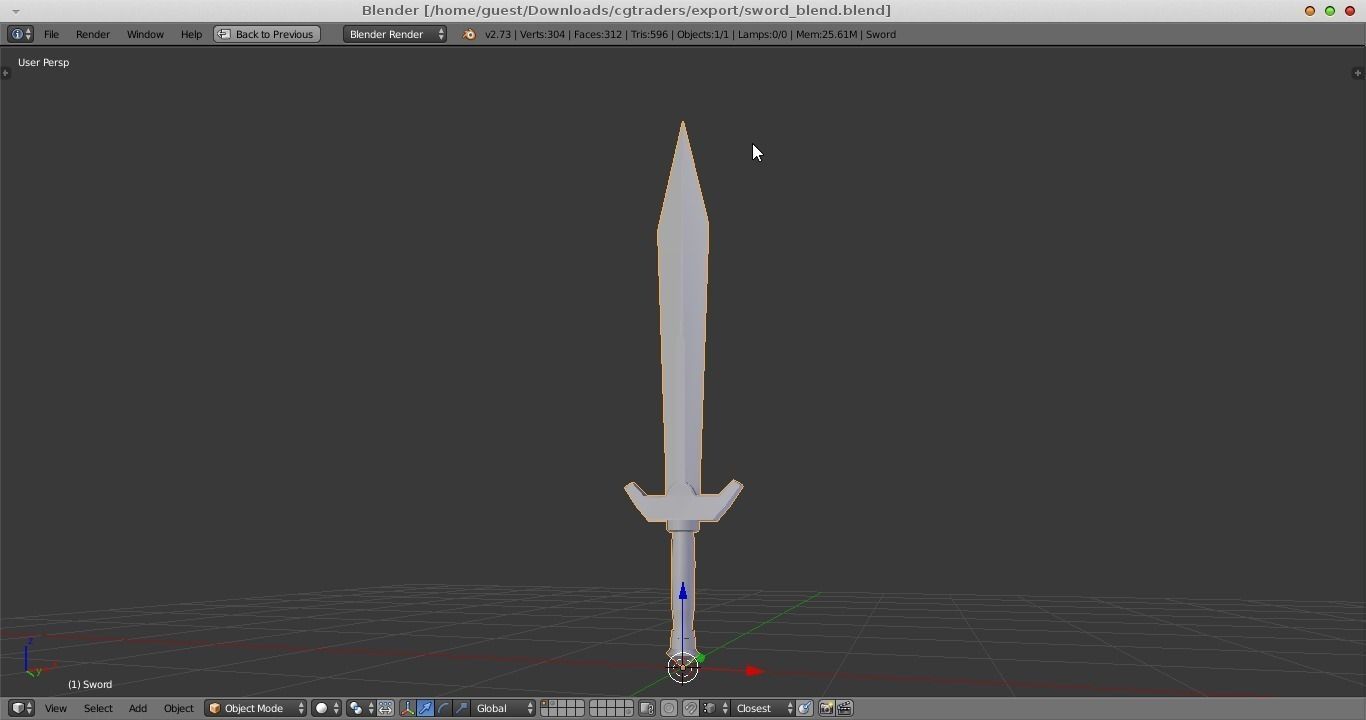Open the 3D View editor type selector
This screenshot has width=1366, height=720.
21,708
